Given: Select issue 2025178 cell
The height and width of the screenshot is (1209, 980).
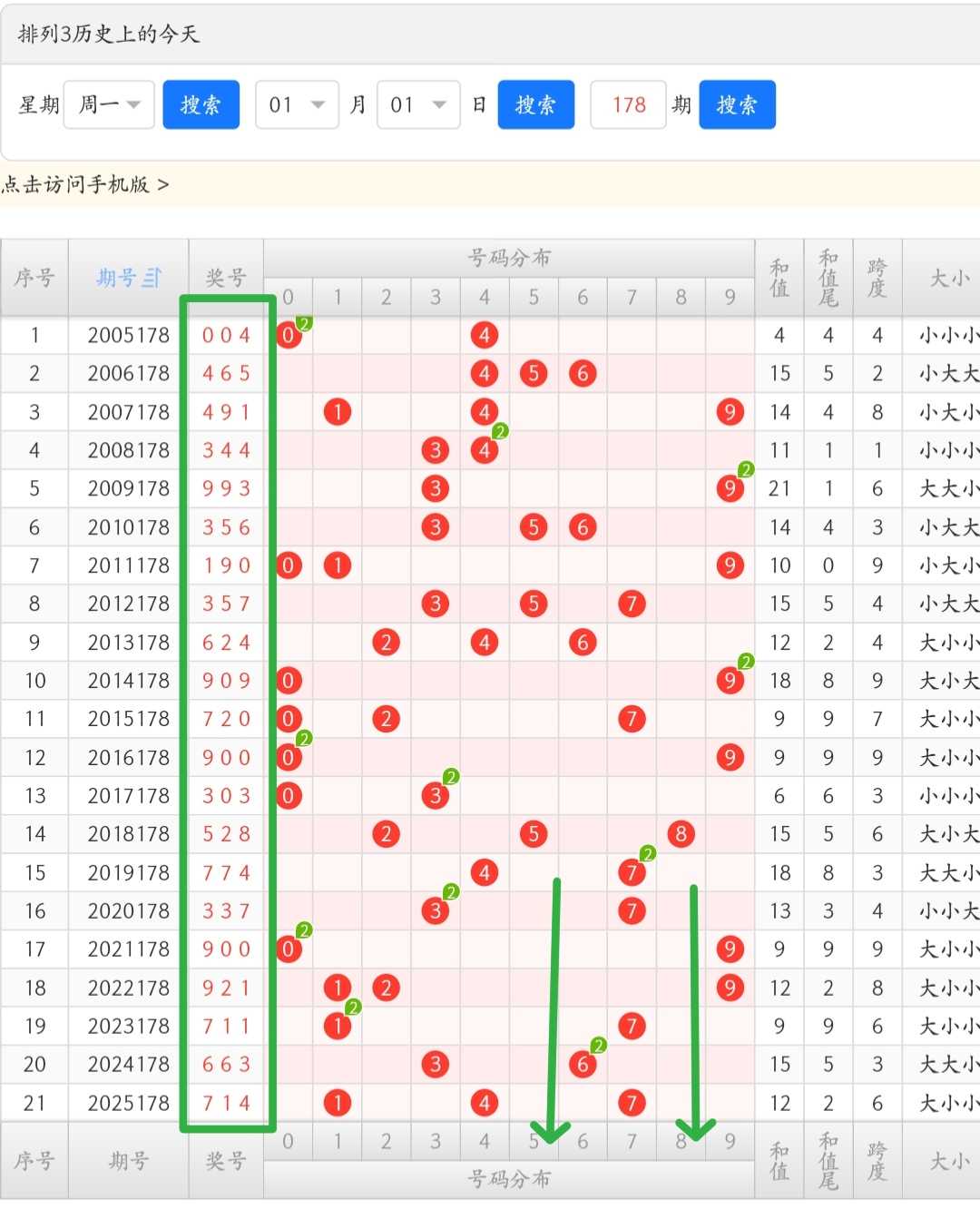Looking at the screenshot, I should pyautogui.click(x=129, y=1103).
